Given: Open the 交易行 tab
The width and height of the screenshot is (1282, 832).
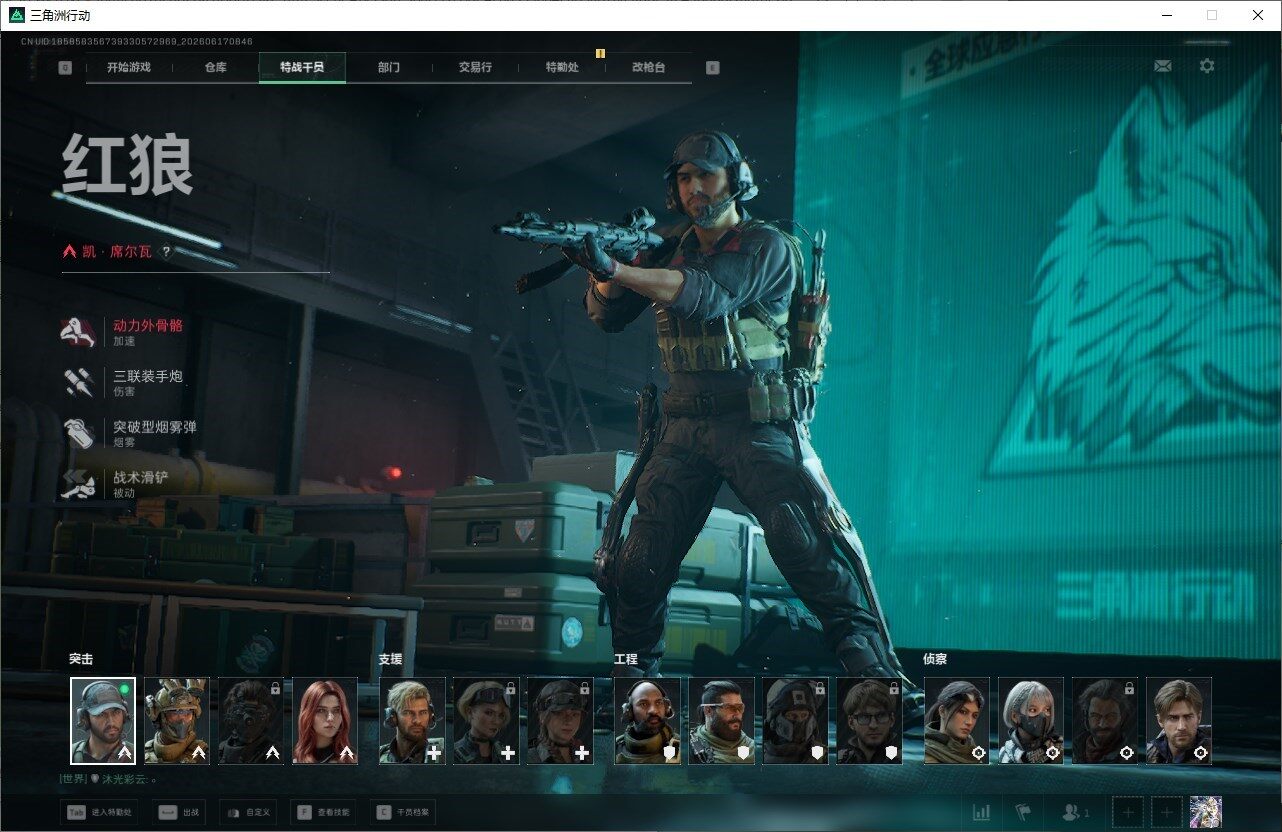Looking at the screenshot, I should (475, 68).
